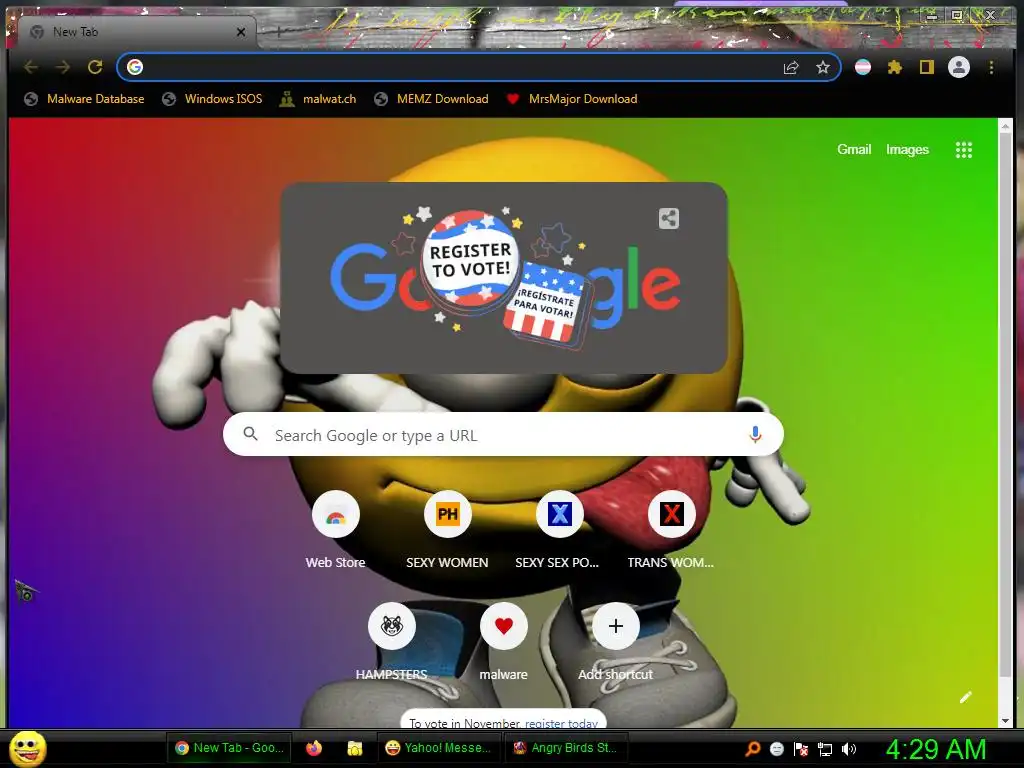Open the malware heart shortcut
The width and height of the screenshot is (1024, 768).
point(504,626)
